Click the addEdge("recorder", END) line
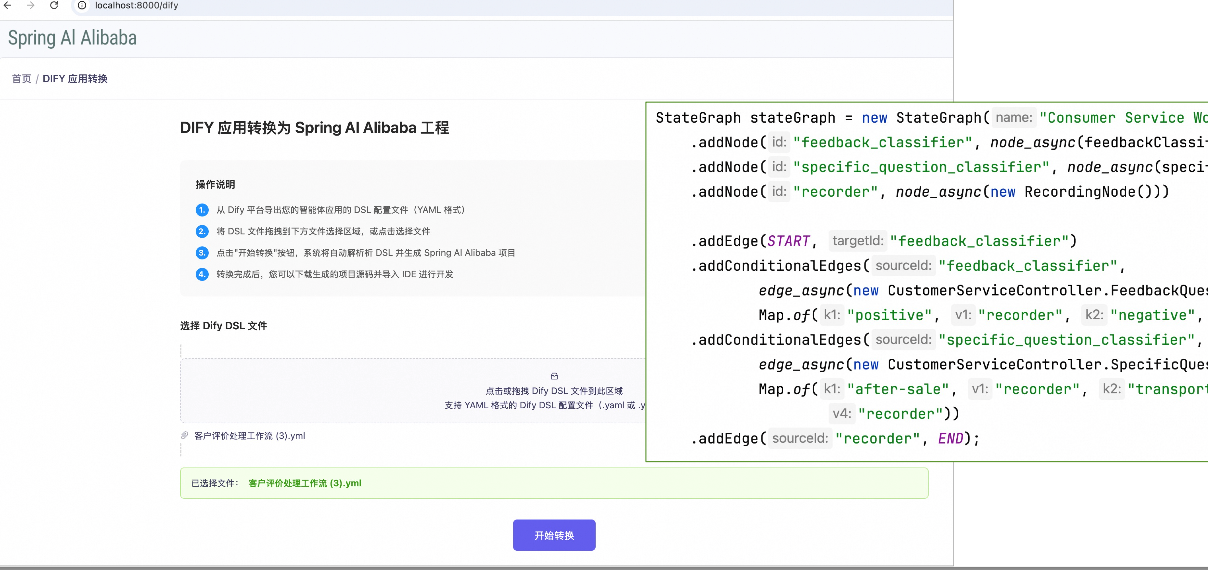This screenshot has width=1208, height=570. tap(836, 439)
